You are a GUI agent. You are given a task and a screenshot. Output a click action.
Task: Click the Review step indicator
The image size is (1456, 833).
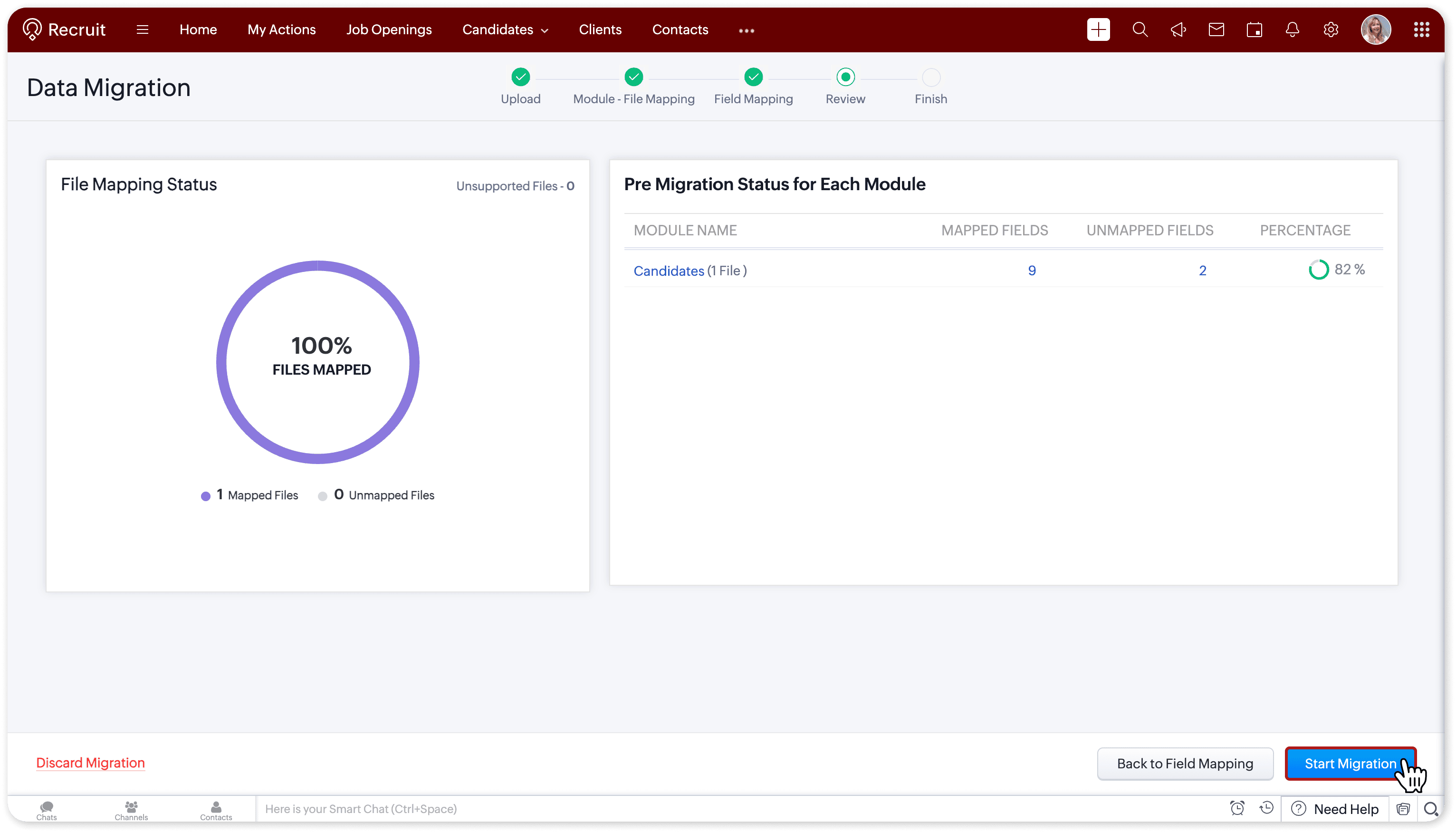(x=845, y=77)
